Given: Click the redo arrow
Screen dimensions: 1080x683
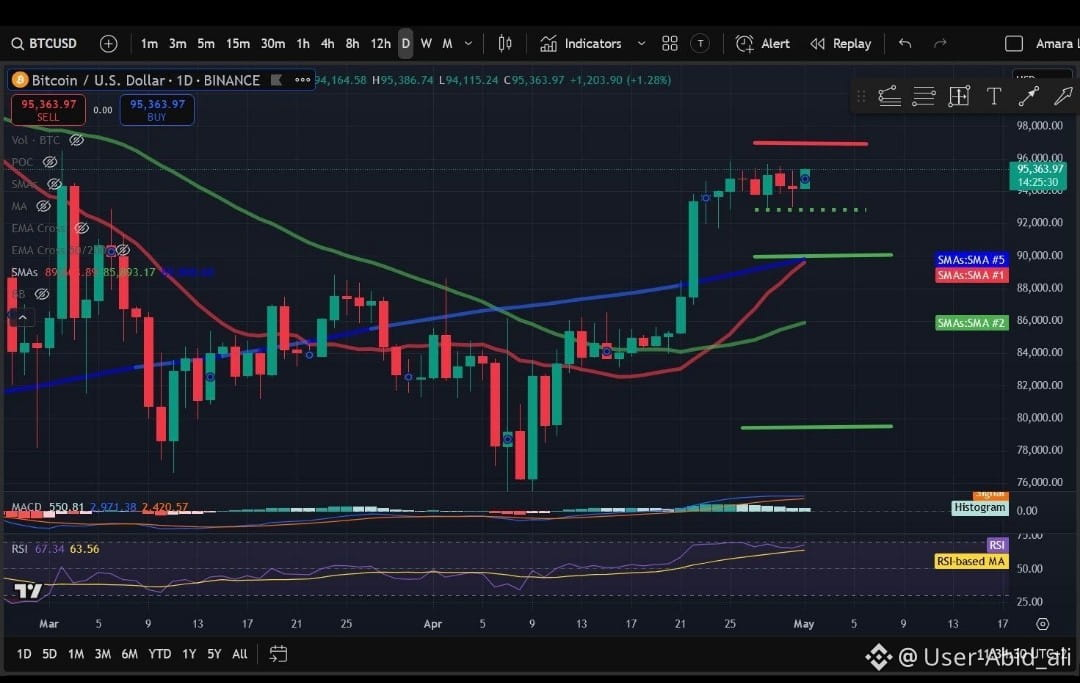Looking at the screenshot, I should [939, 43].
